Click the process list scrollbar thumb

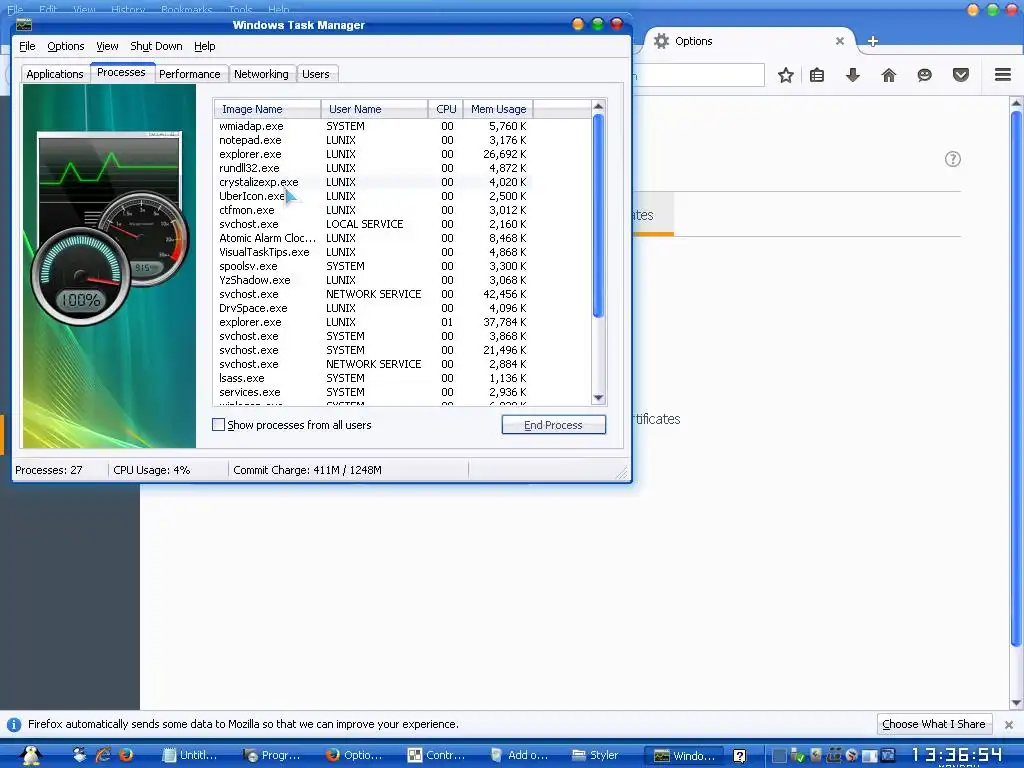[598, 216]
